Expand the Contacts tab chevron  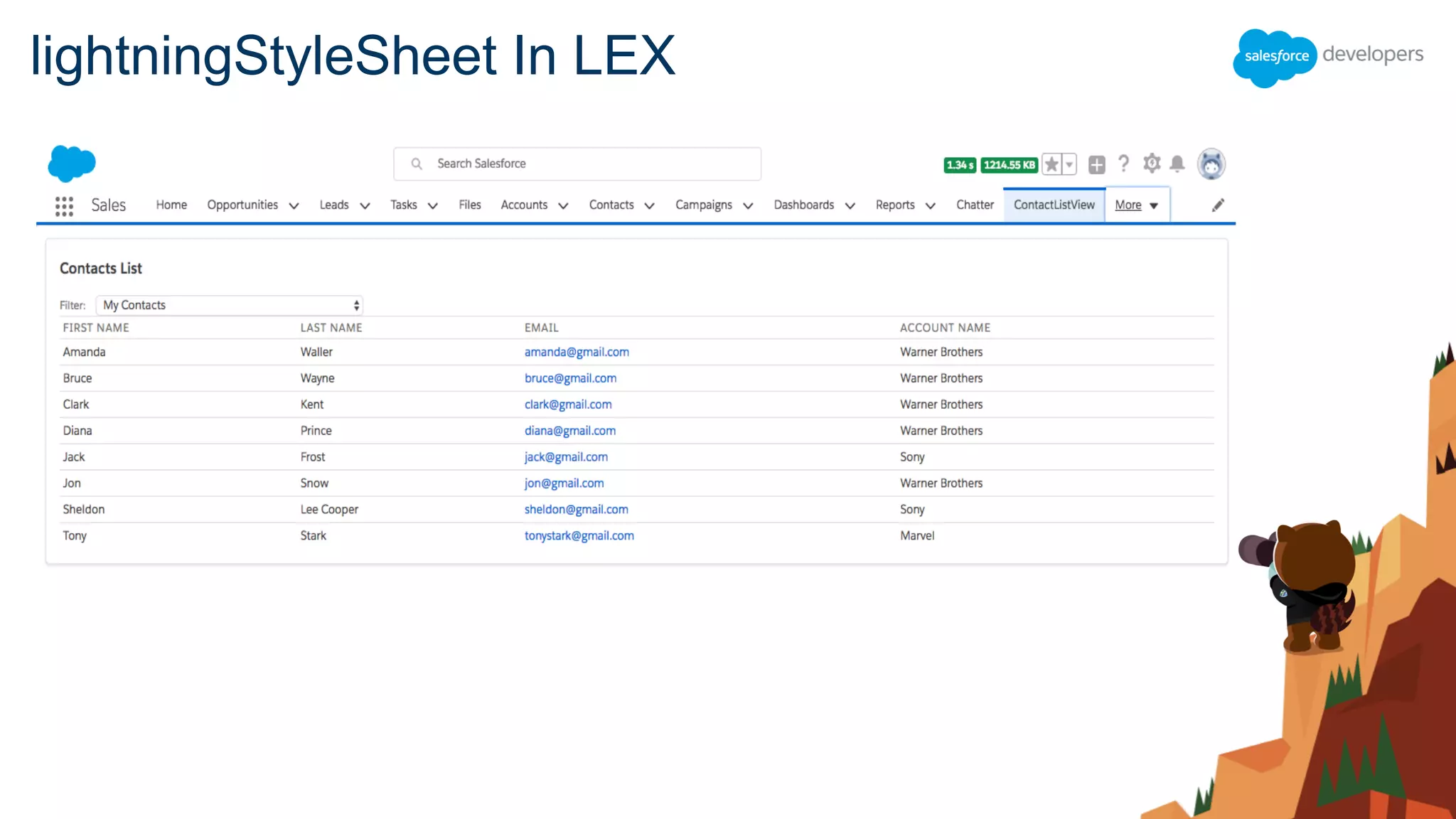point(649,206)
